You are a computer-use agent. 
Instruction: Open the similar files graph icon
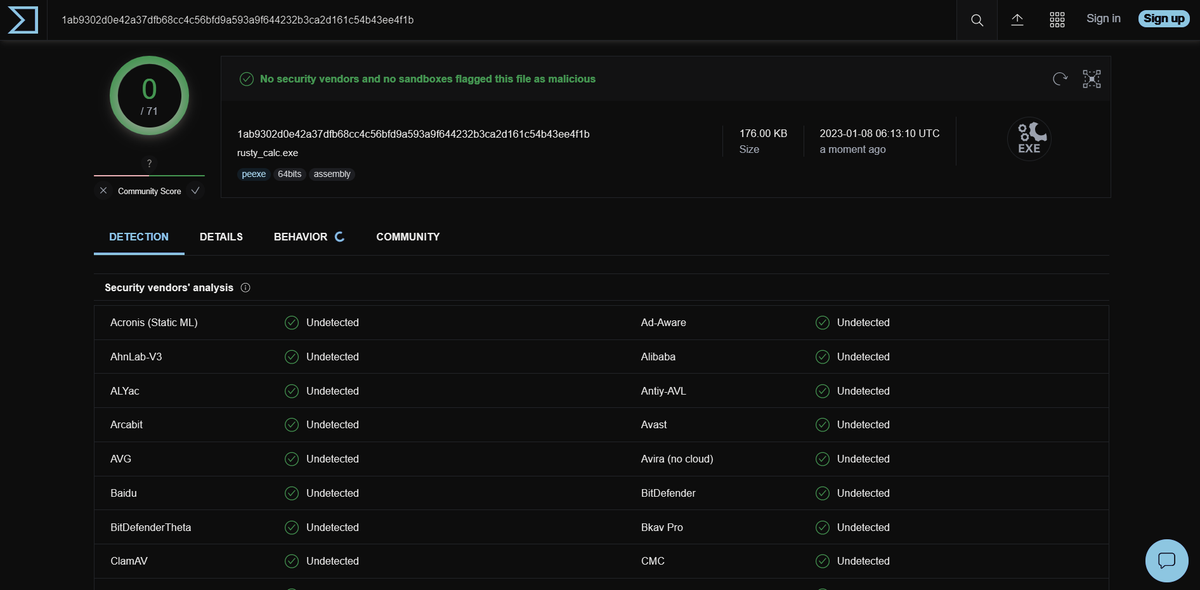coord(1092,79)
